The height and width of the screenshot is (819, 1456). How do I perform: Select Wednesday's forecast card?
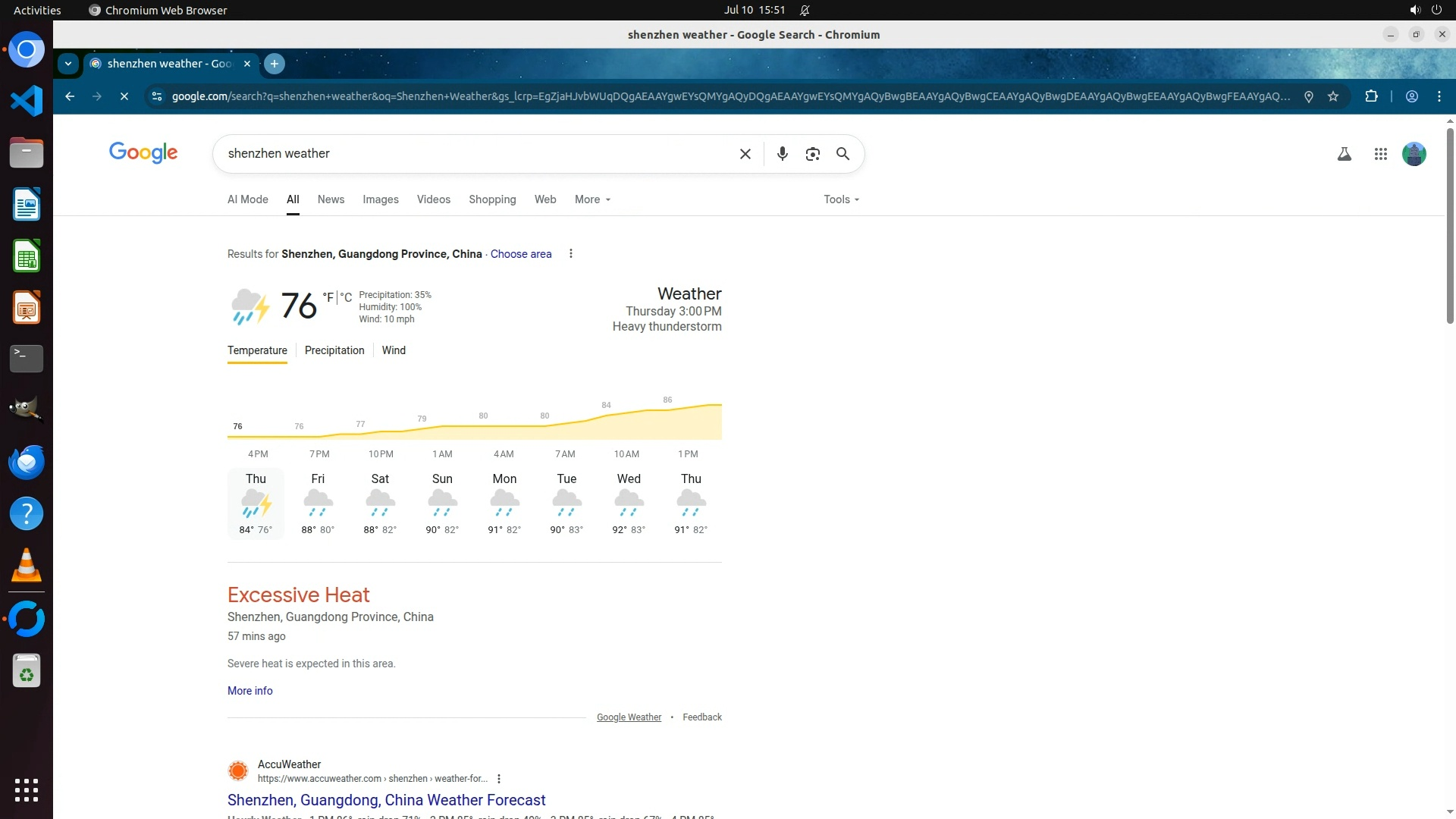[629, 504]
